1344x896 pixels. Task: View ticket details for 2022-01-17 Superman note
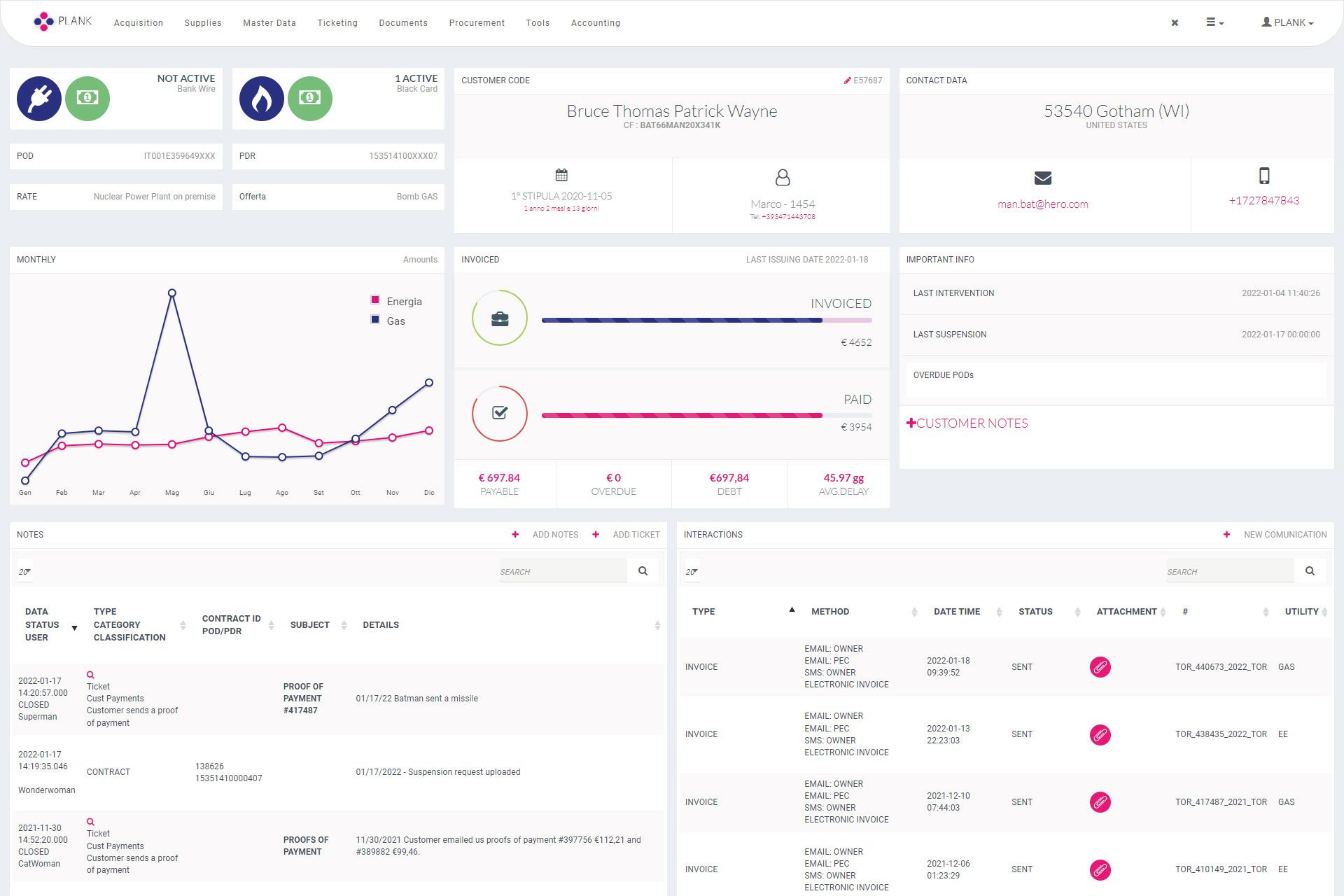pos(90,675)
